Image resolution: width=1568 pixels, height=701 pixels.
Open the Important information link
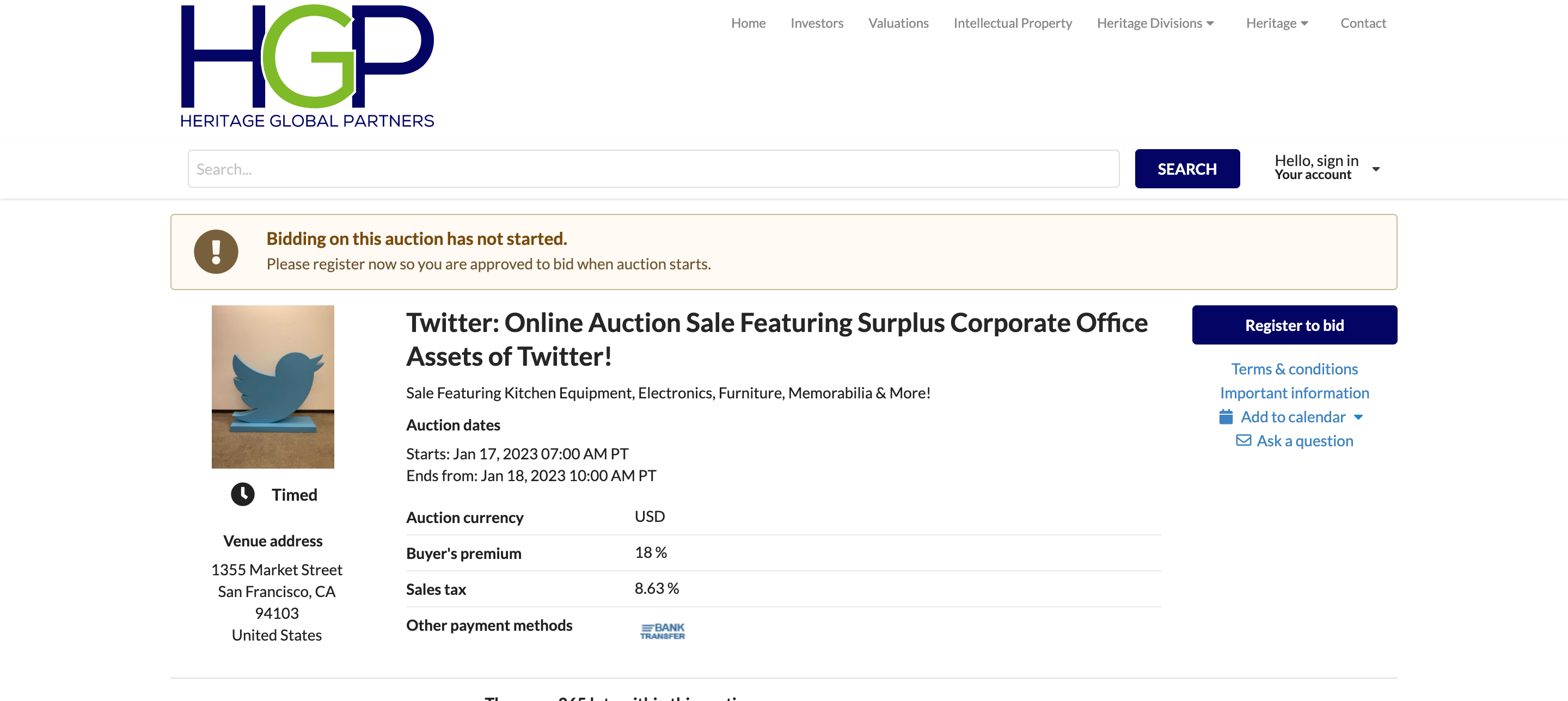coord(1294,393)
